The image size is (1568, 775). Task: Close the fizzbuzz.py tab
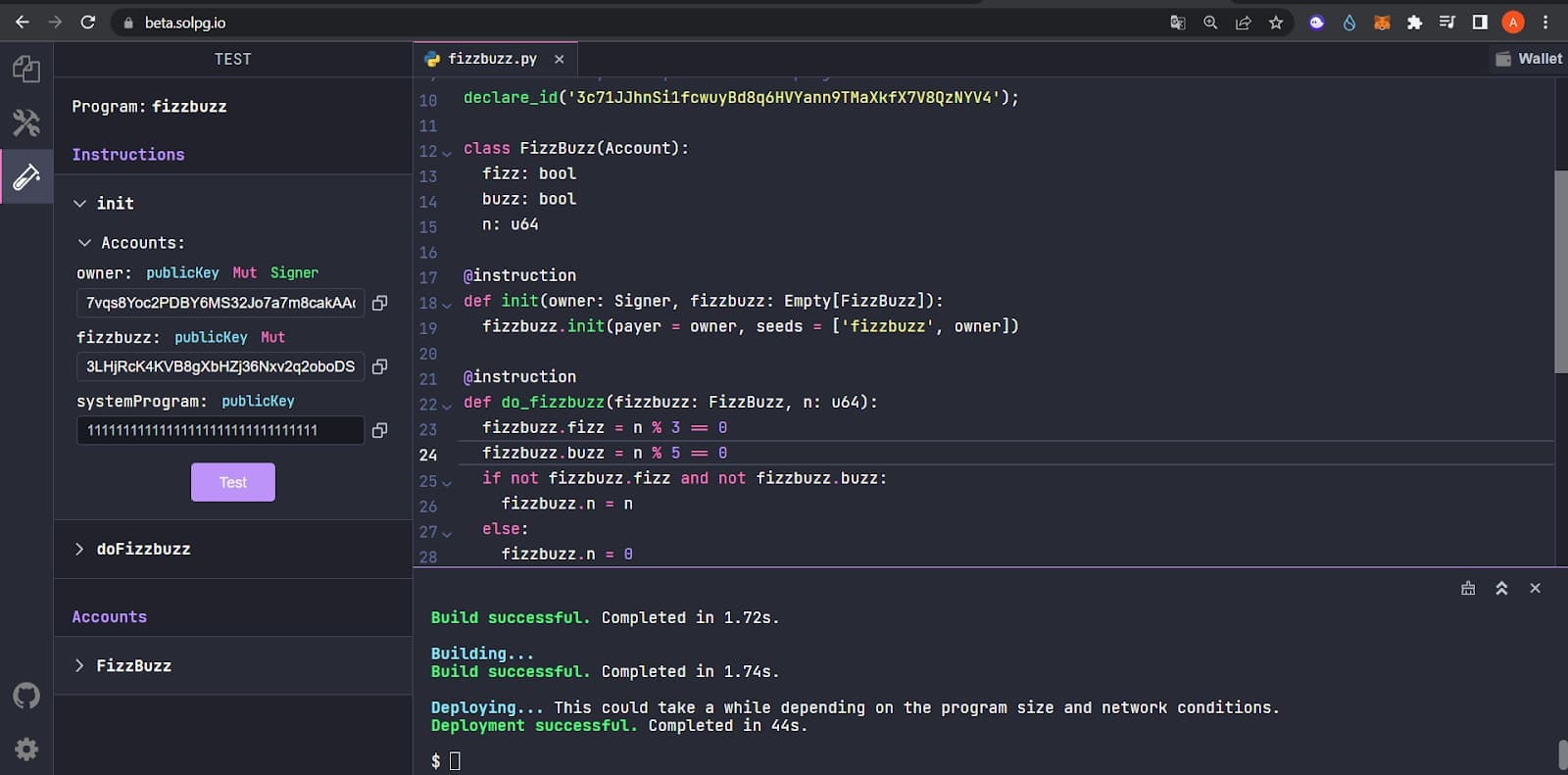(x=560, y=59)
